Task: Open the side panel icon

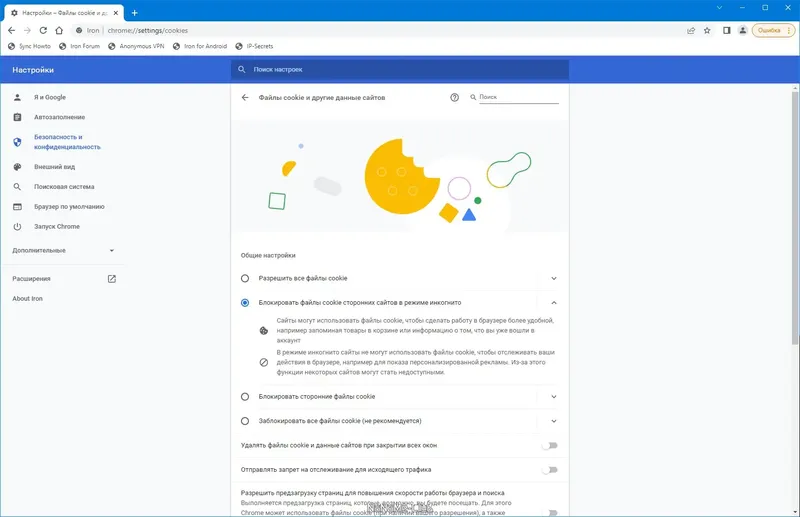Action: pyautogui.click(x=727, y=31)
